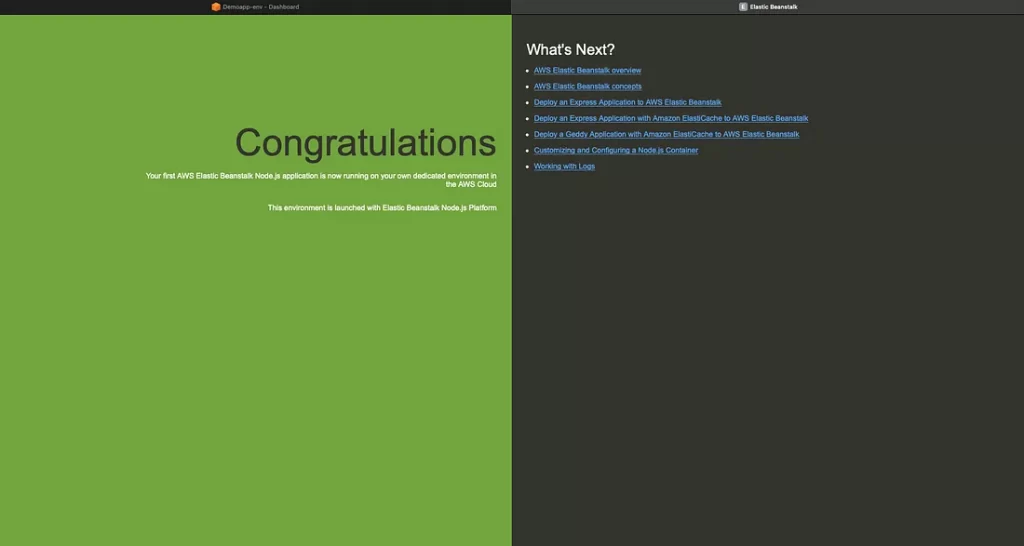Click bullet beside AWS Elastic Beanstalk concepts
Viewport: 1024px width, 546px height.
tap(527, 87)
